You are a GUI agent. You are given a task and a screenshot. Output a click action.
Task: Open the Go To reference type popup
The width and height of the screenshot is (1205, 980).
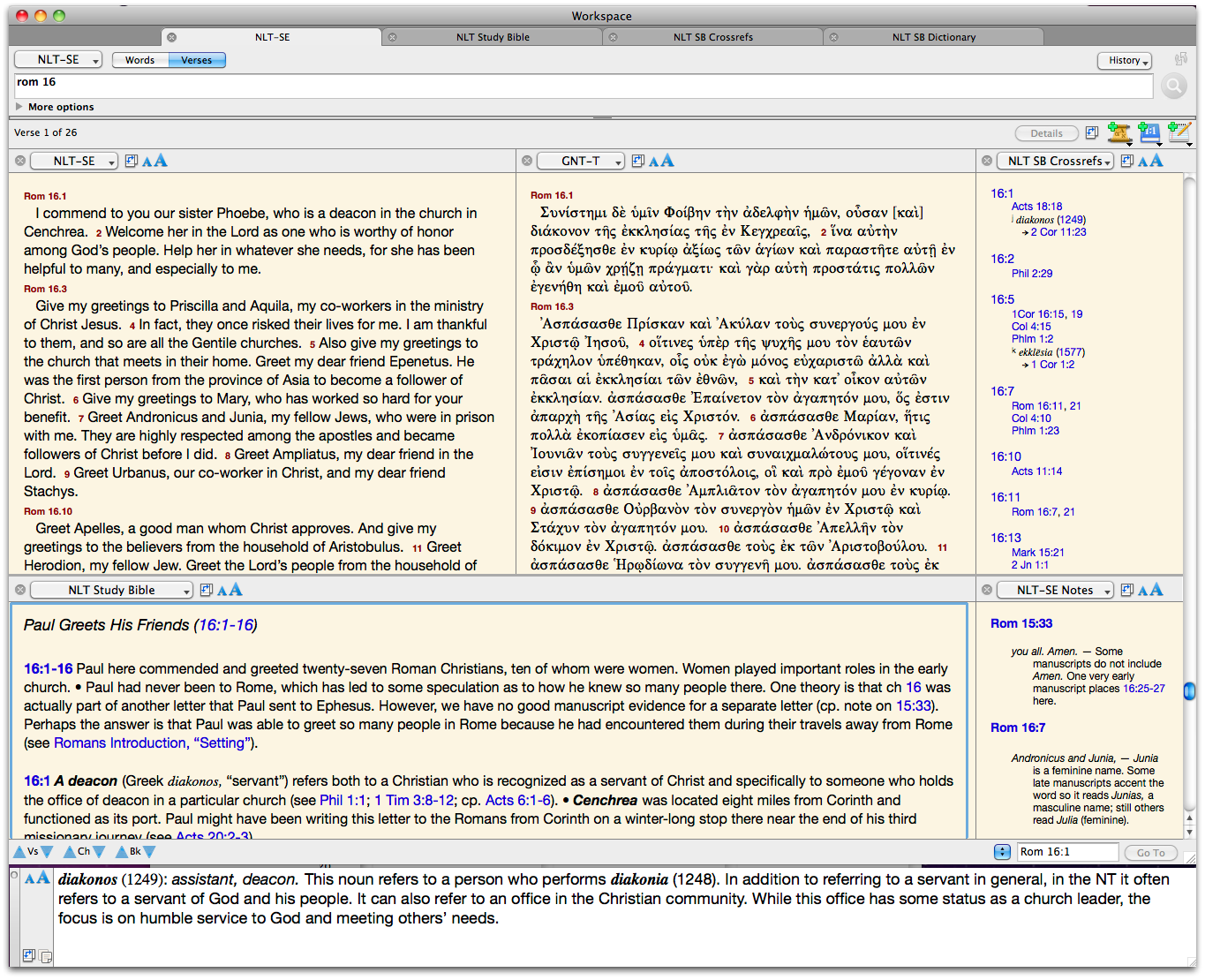[x=1002, y=852]
